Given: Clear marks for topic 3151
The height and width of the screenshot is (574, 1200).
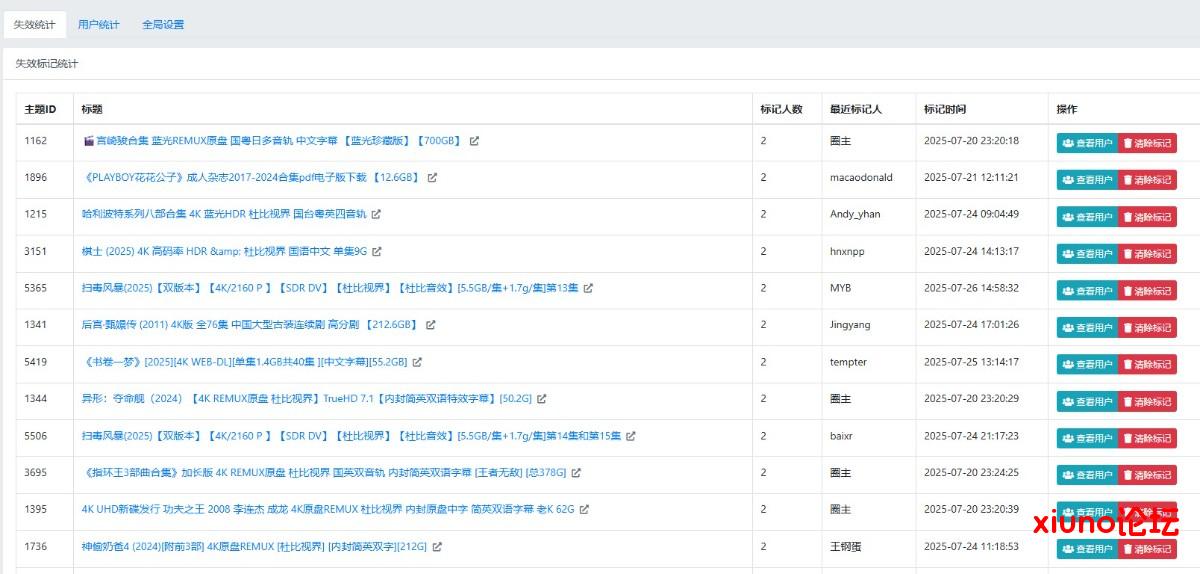Looking at the screenshot, I should click(x=1147, y=254).
